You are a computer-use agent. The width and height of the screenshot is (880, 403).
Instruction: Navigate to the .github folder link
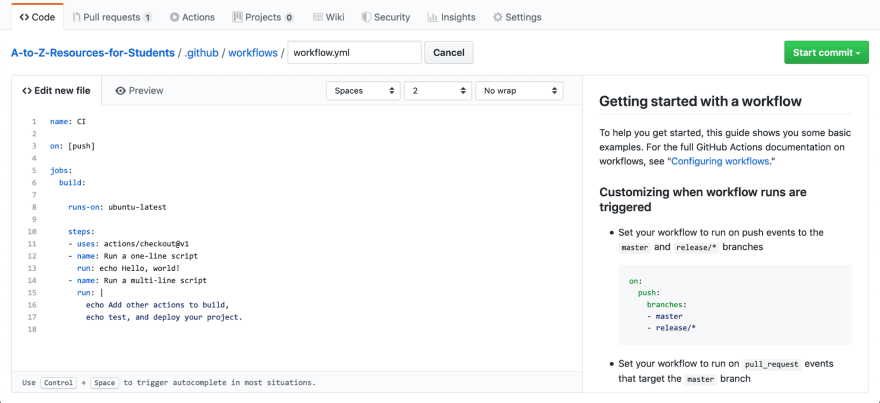coord(201,53)
